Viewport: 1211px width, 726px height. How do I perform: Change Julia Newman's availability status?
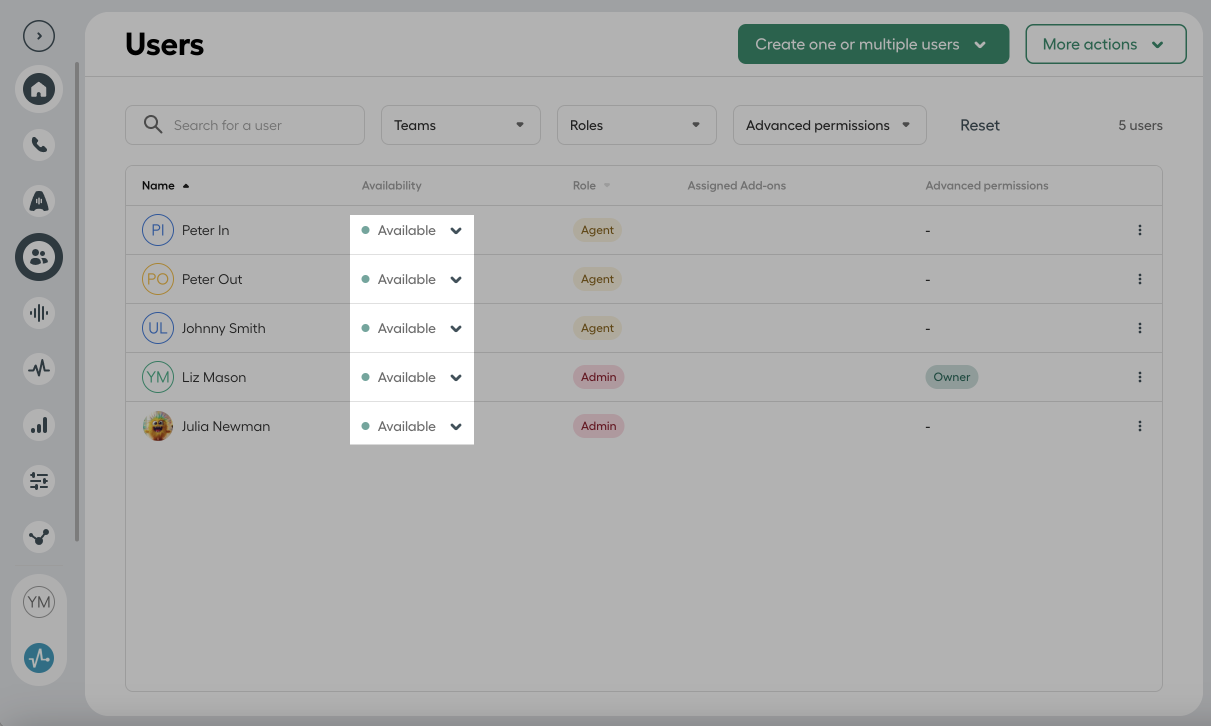point(412,426)
